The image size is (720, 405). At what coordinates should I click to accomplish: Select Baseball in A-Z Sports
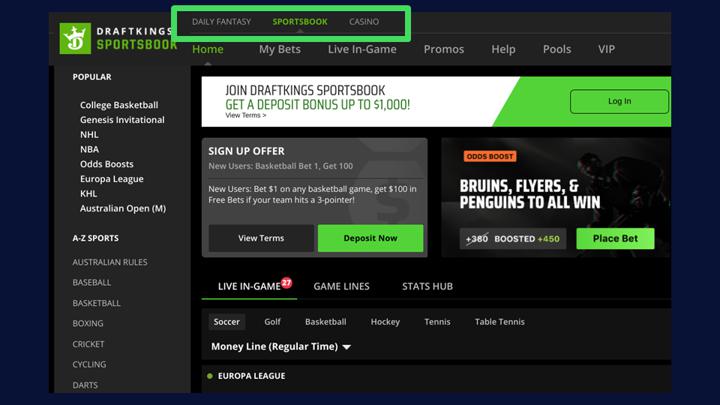91,282
